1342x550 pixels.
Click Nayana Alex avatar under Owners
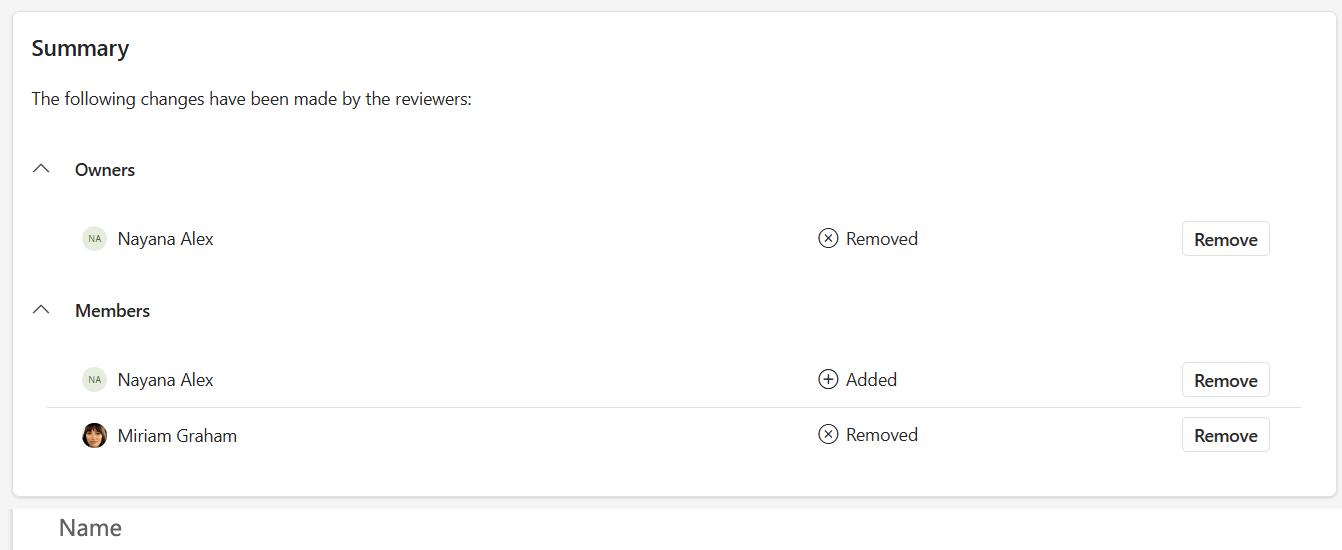(x=94, y=239)
